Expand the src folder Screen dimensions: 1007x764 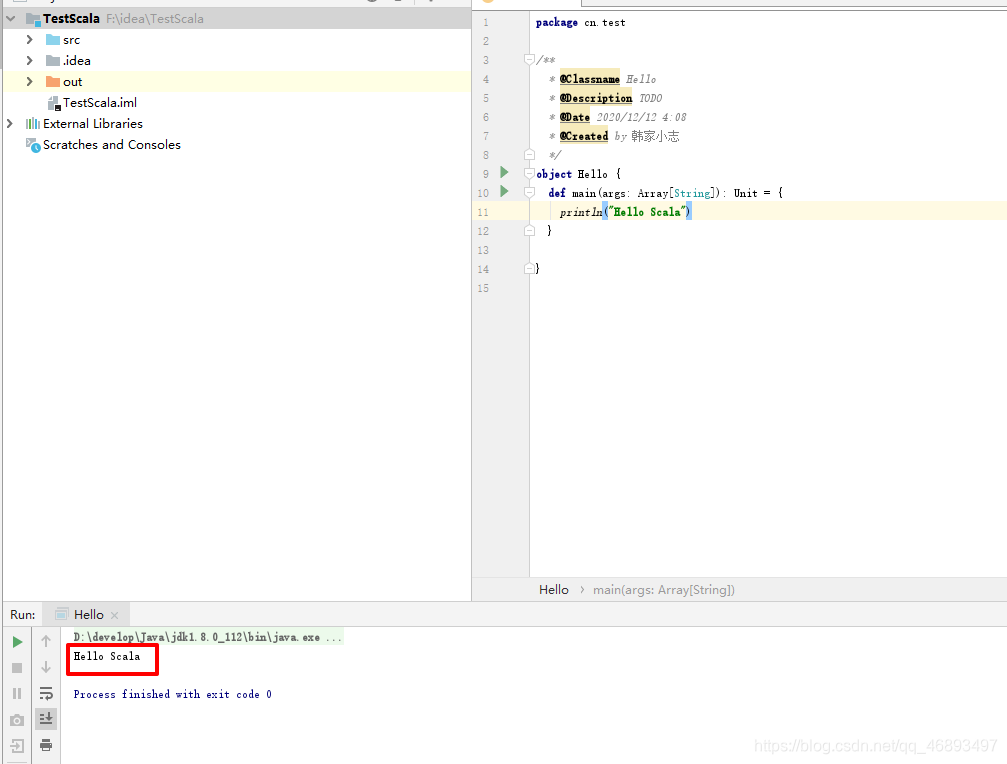click(29, 40)
